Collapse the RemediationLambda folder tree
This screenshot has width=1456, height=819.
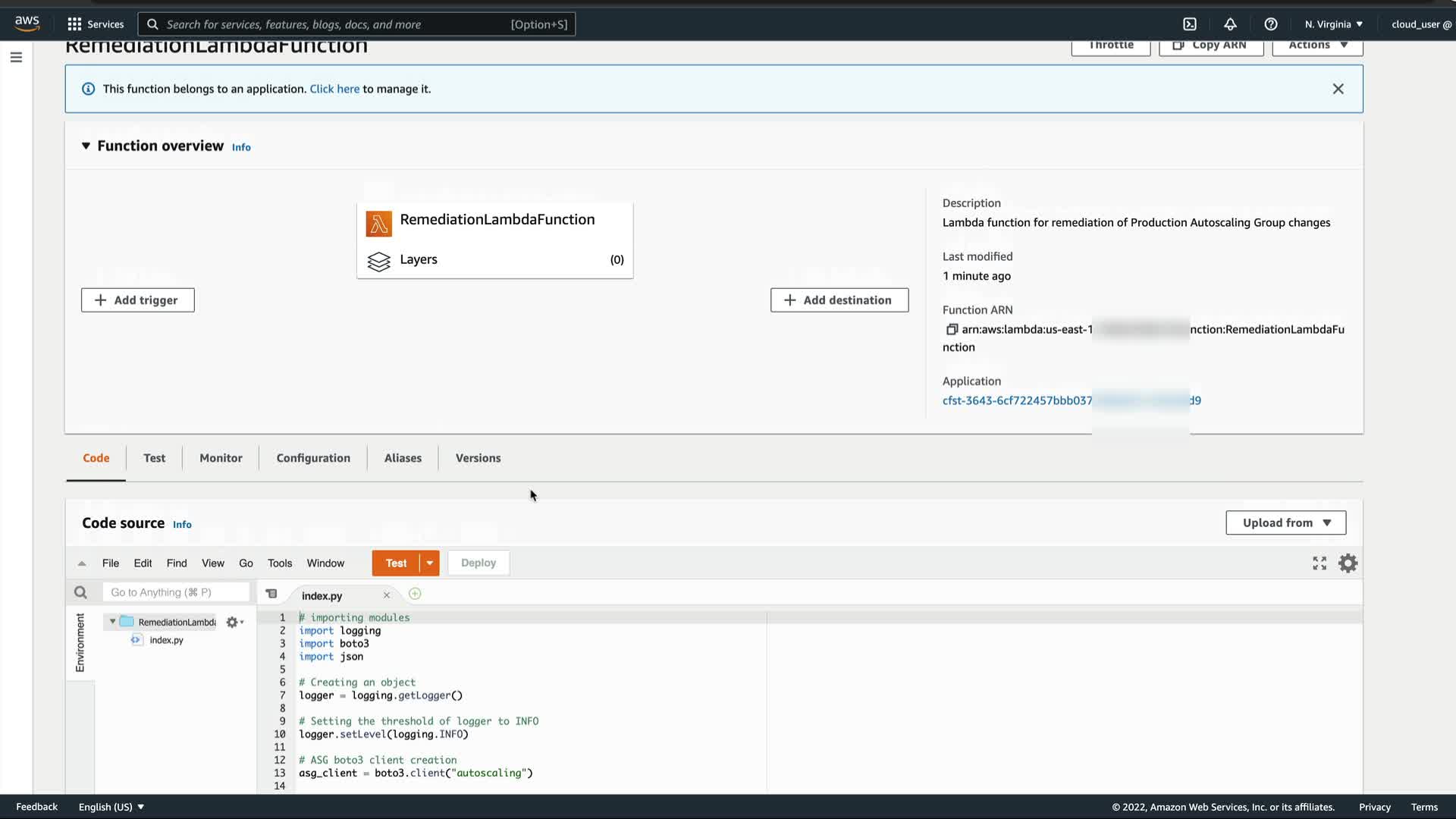[x=113, y=622]
